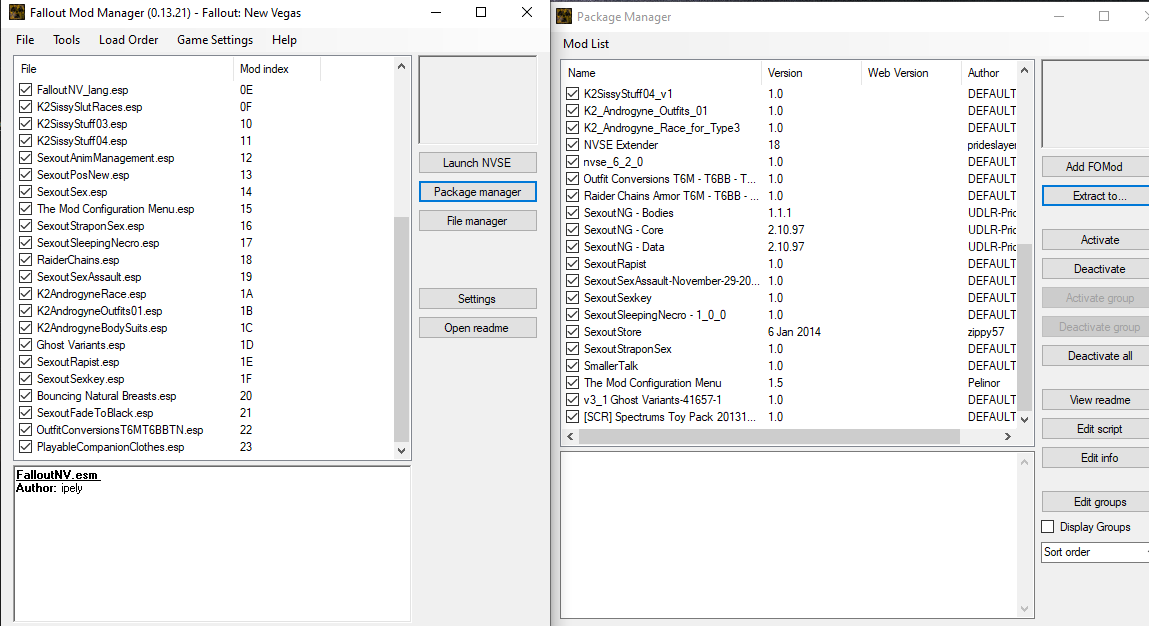
Task: Click the FalloutNV.esm description heading
Action: [58, 474]
